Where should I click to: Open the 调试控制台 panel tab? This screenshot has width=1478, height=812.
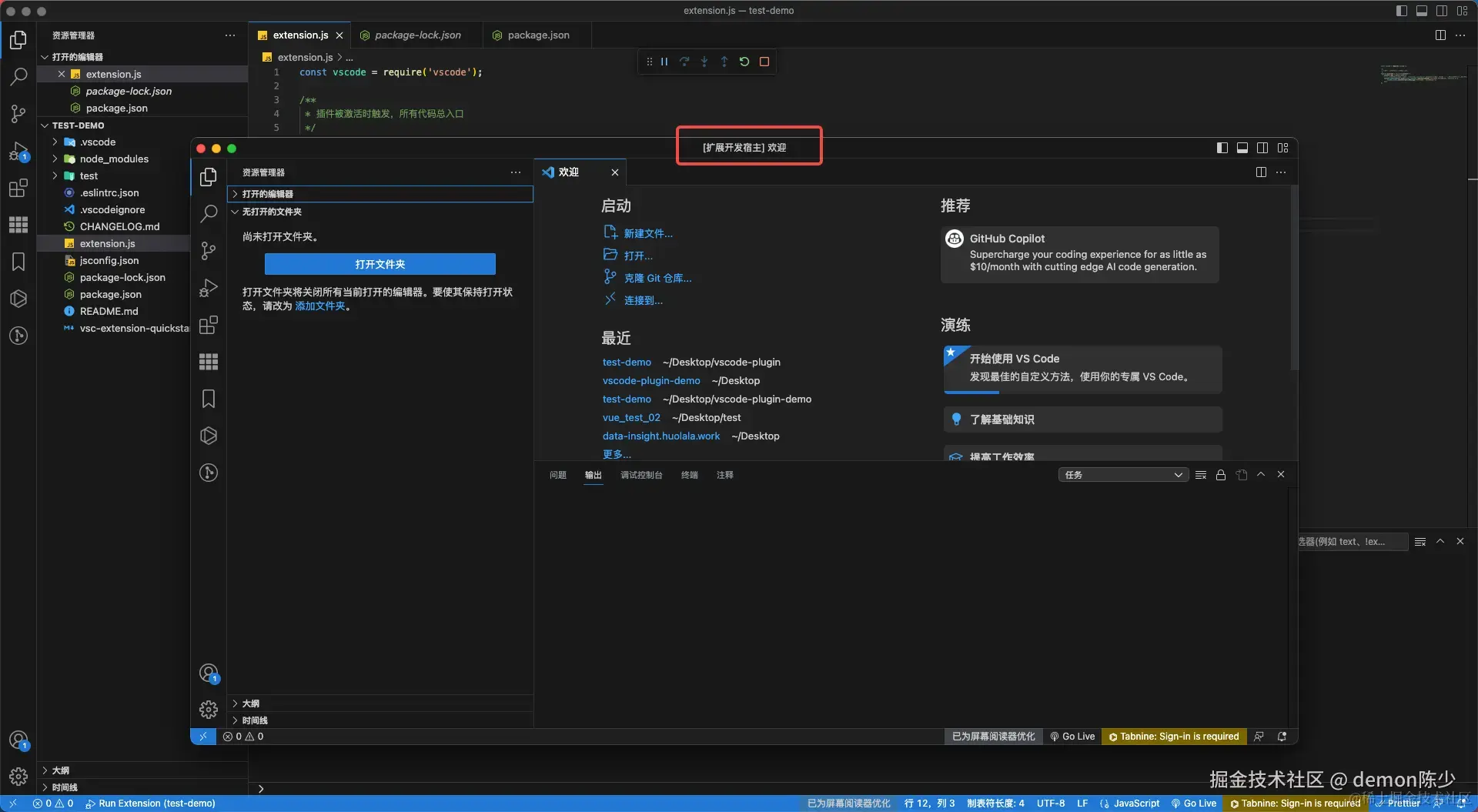coord(641,475)
